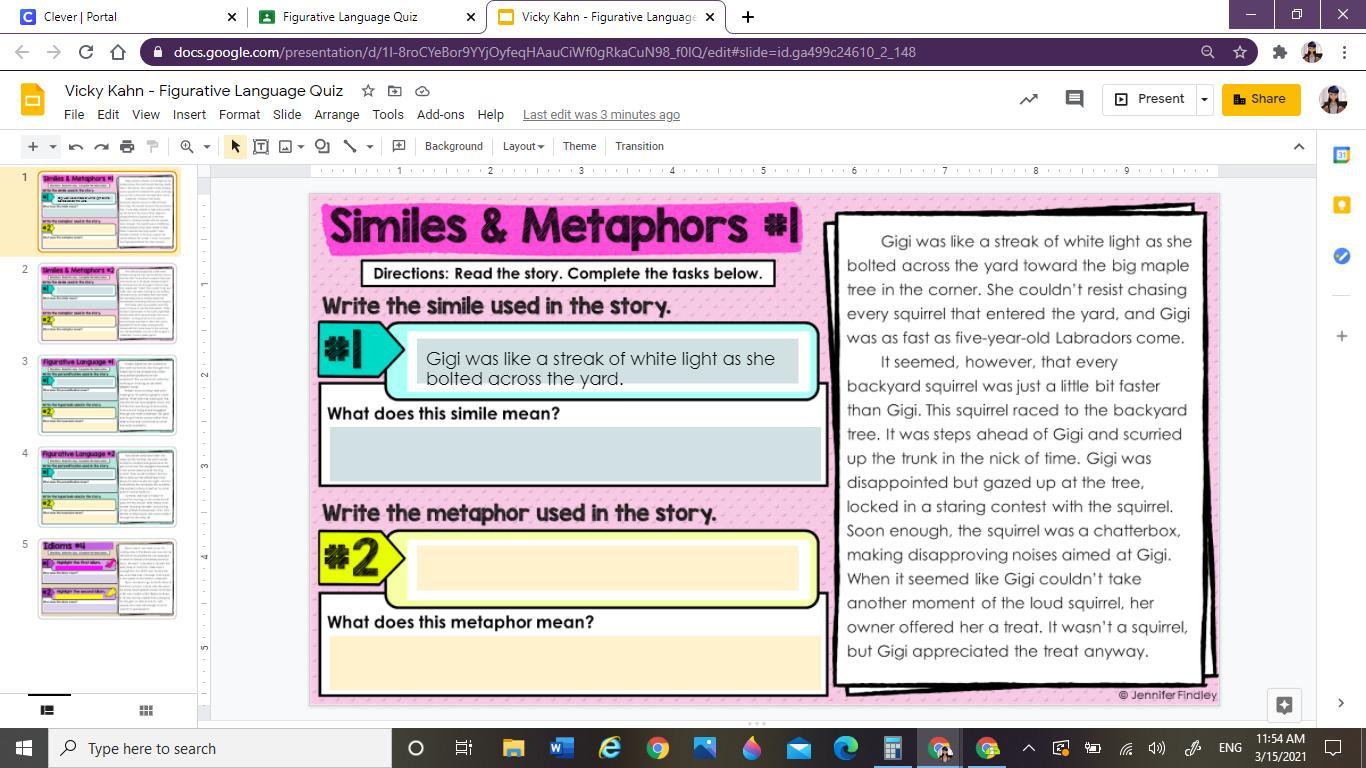Open the Format menu
The height and width of the screenshot is (768, 1366).
pos(239,115)
